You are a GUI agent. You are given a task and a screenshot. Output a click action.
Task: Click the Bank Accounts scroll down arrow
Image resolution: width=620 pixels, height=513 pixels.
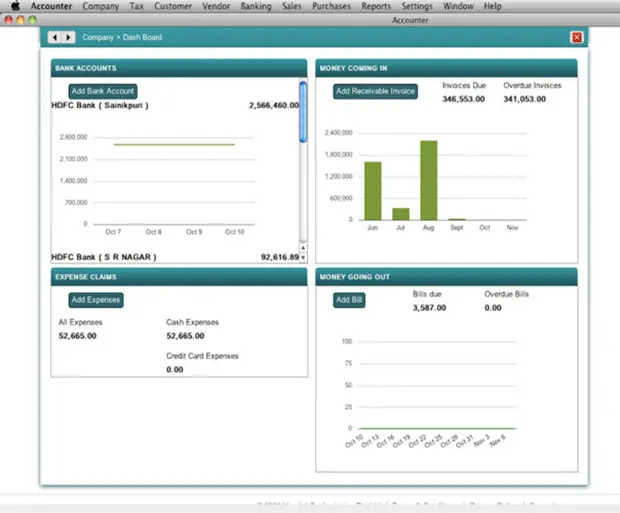pos(303,257)
